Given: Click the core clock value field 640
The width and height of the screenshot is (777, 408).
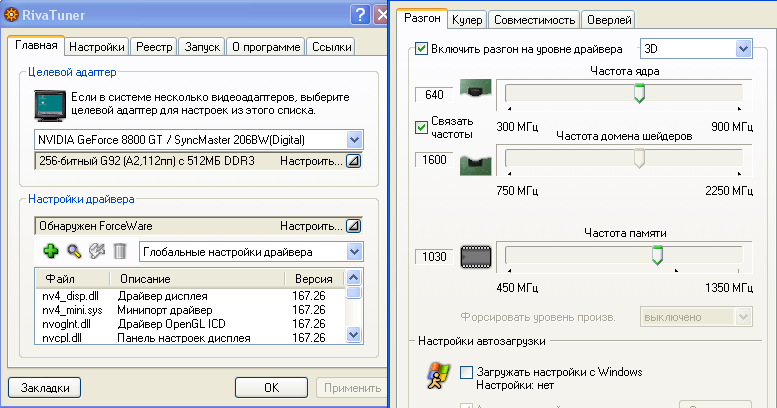Looking at the screenshot, I should coord(434,94).
